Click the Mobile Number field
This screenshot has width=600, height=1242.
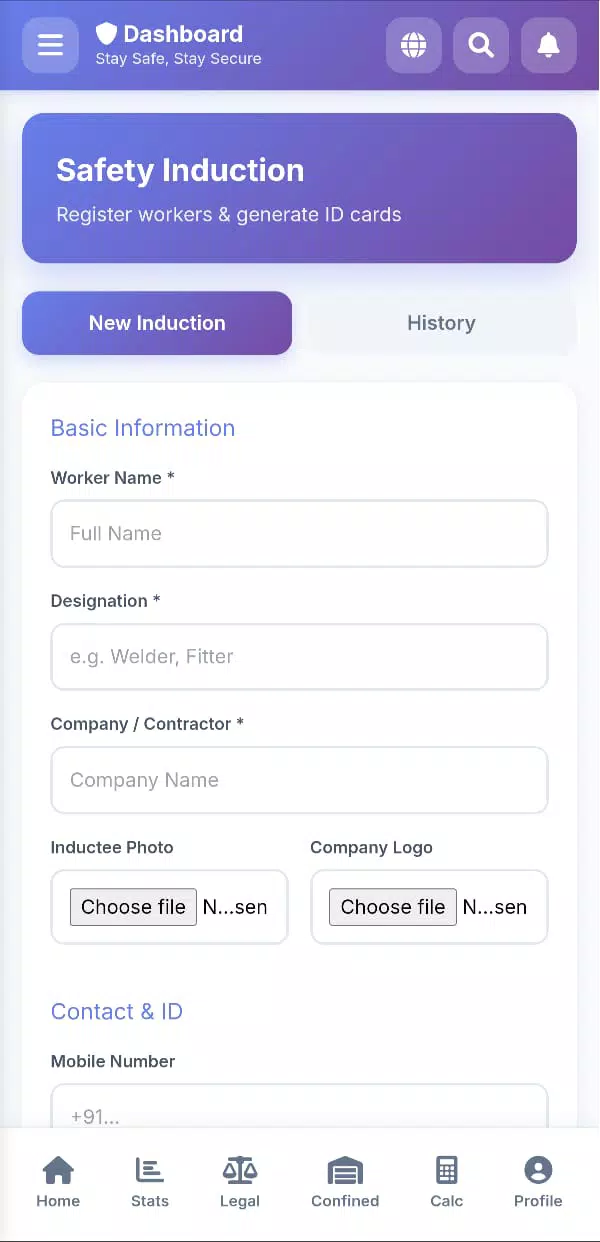(299, 1108)
